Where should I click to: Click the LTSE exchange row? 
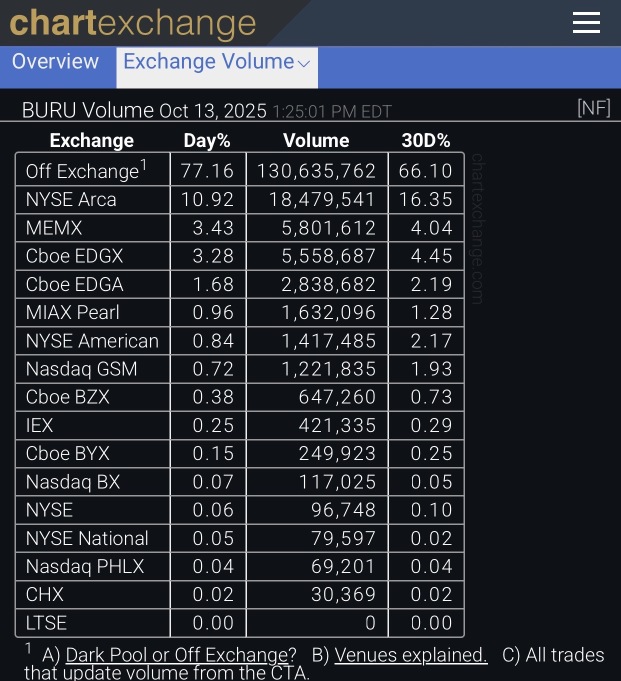[x=240, y=623]
